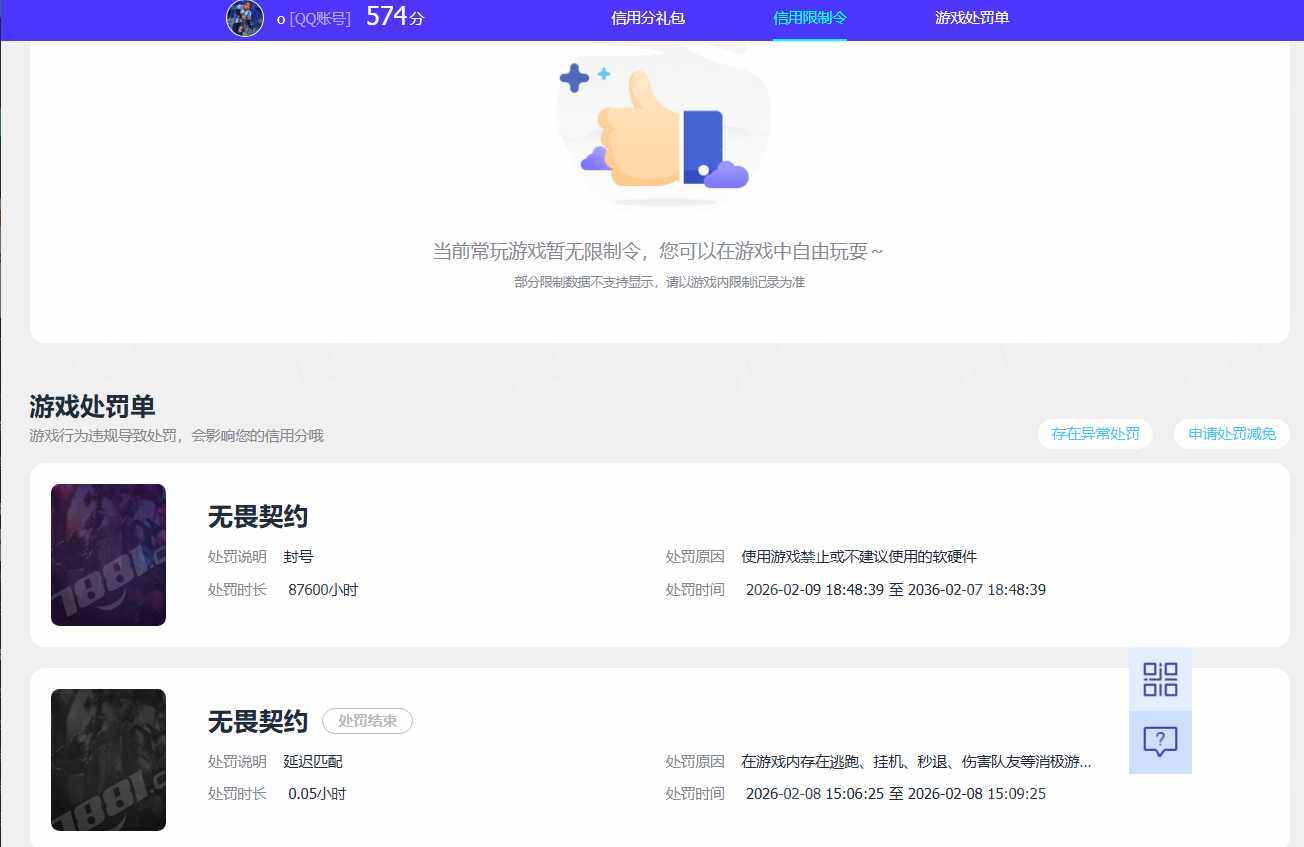Click the 申请处罚减免 button
This screenshot has height=847, width=1304.
click(x=1232, y=434)
